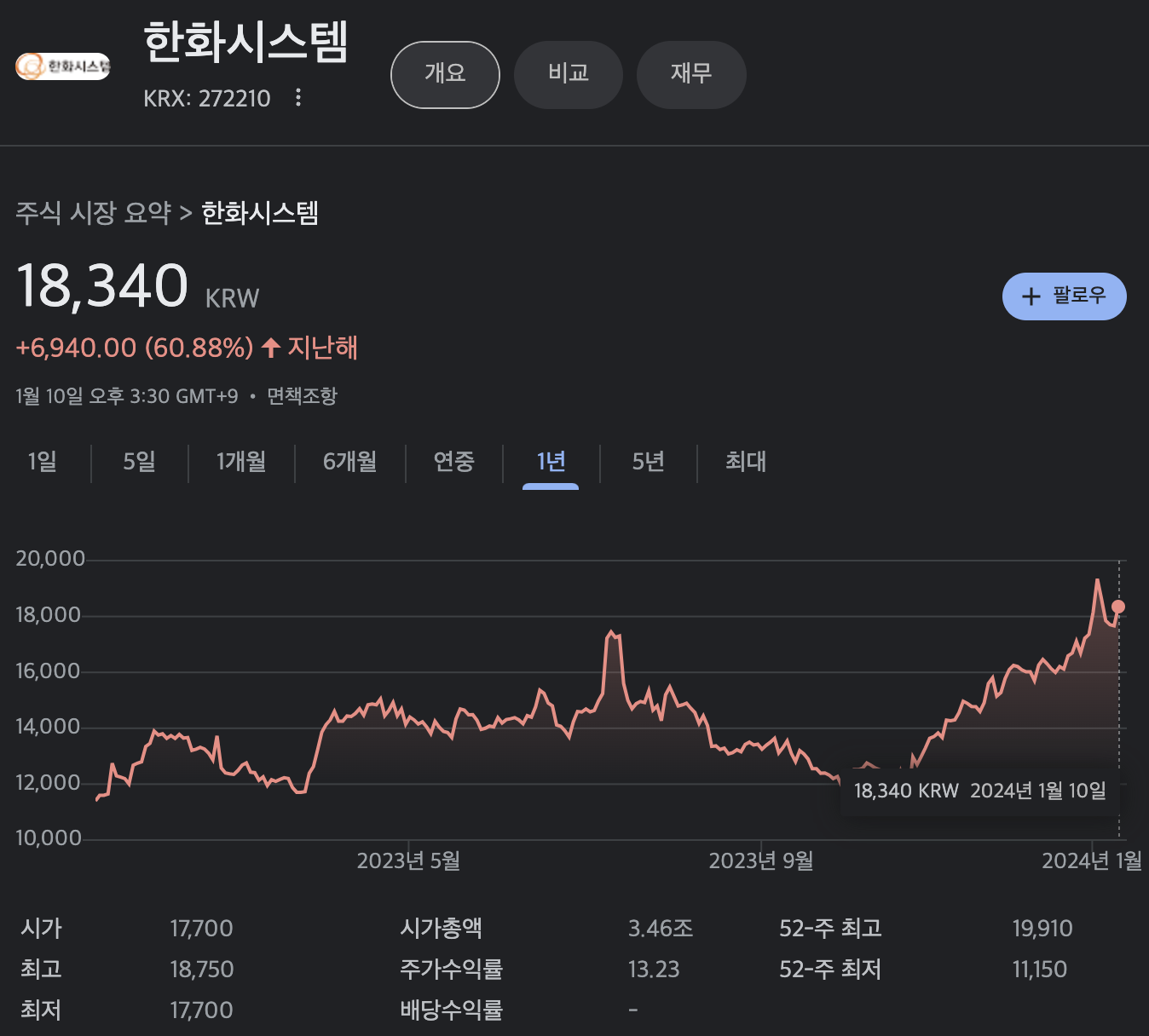
Task: Click the 18,340 current price
Action: (x=102, y=285)
